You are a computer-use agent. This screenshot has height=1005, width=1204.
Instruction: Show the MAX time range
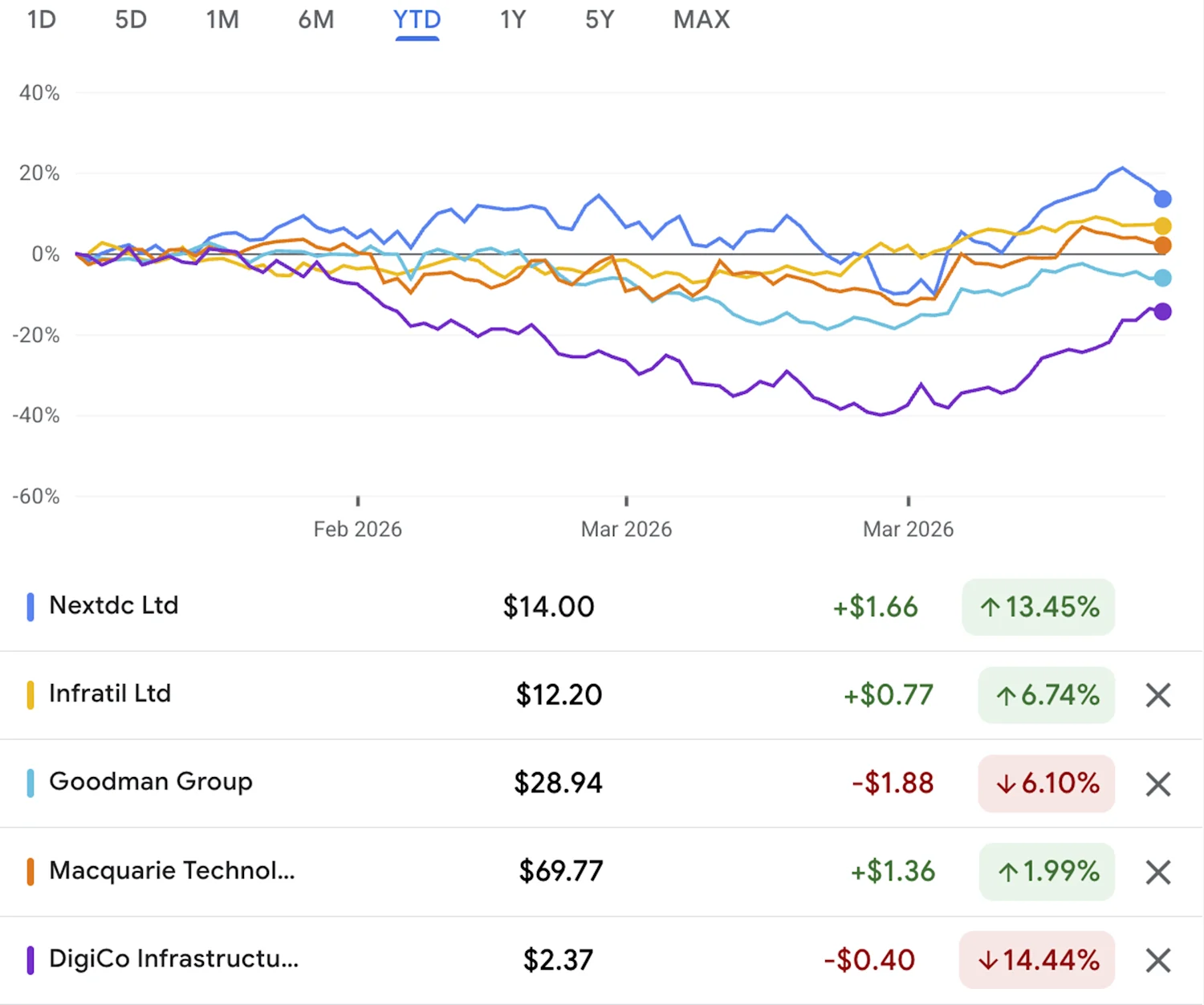click(702, 19)
